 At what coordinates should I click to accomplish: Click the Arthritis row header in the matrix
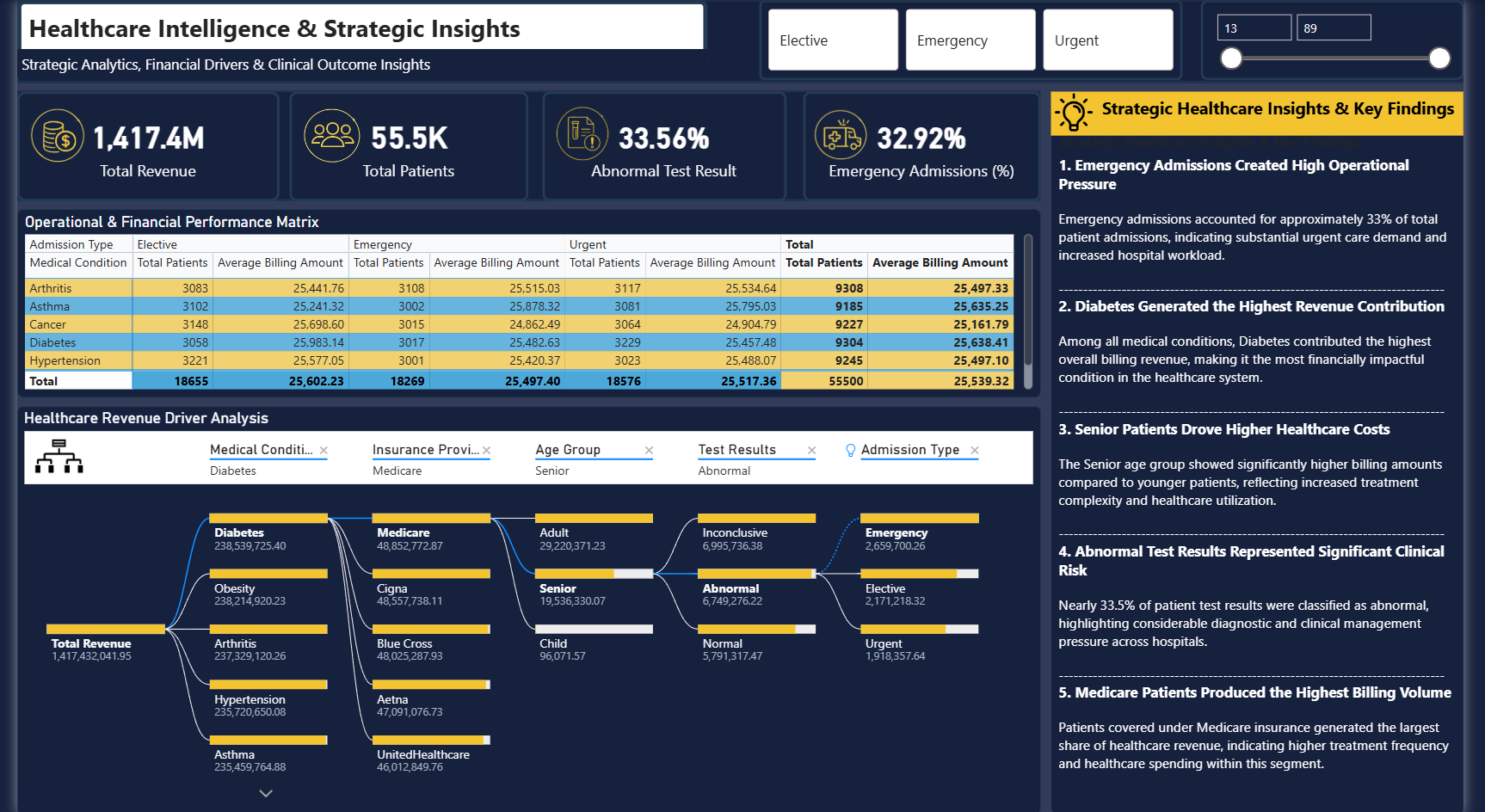point(79,288)
